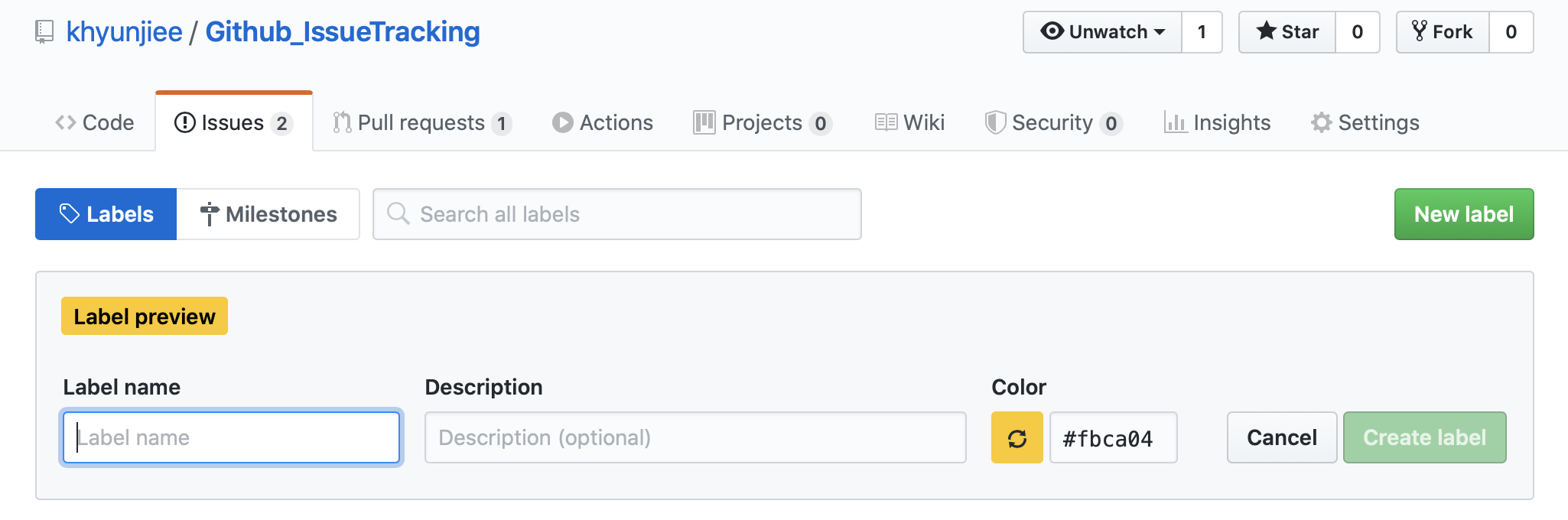Click the Actions play icon
The height and width of the screenshot is (520, 1568).
tap(562, 122)
